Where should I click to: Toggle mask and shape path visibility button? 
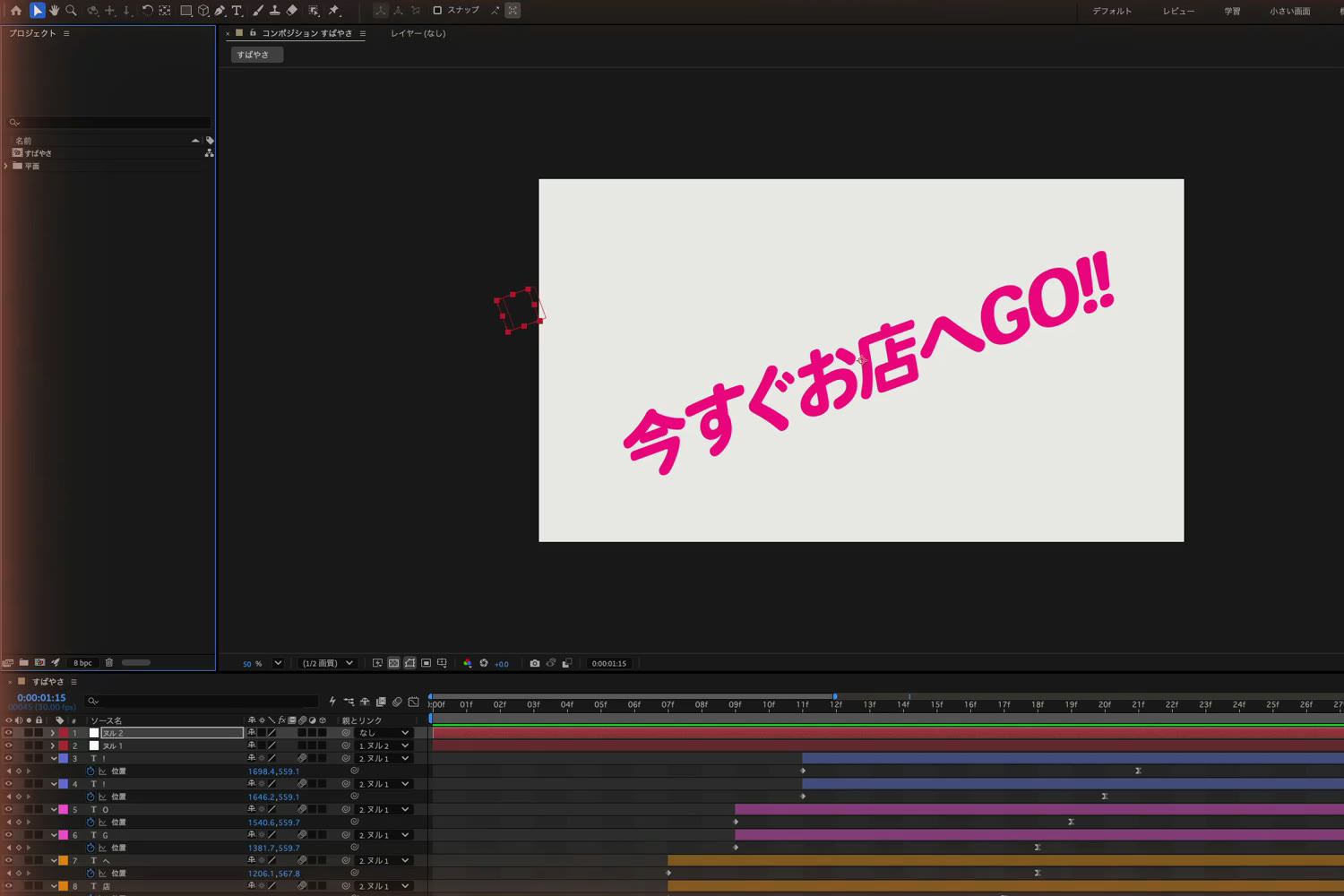click(x=409, y=663)
